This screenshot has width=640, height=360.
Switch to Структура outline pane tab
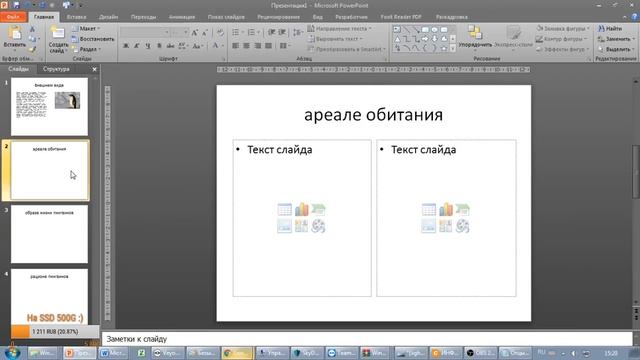[x=56, y=69]
